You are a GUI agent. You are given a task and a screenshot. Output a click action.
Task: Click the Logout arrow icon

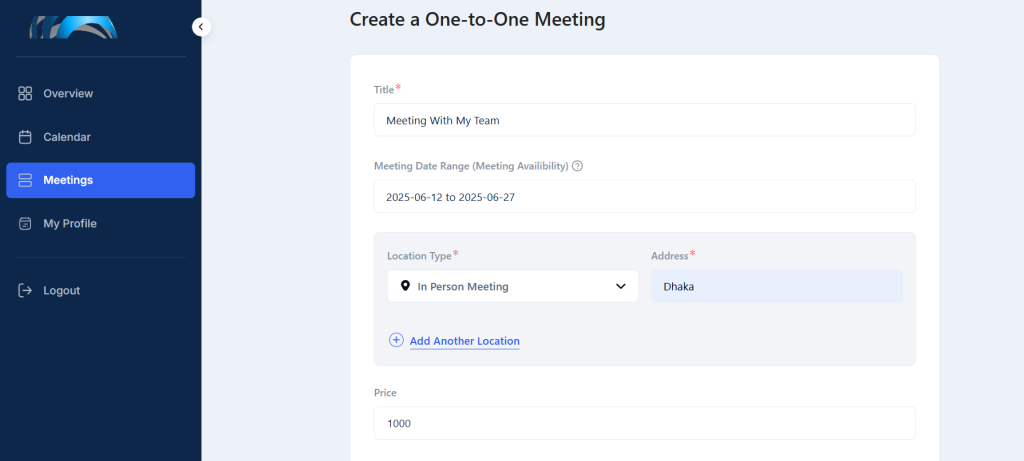click(25, 291)
